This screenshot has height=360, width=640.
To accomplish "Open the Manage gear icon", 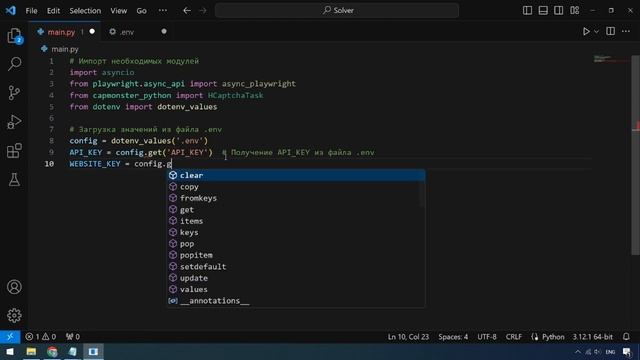I will pos(14,316).
